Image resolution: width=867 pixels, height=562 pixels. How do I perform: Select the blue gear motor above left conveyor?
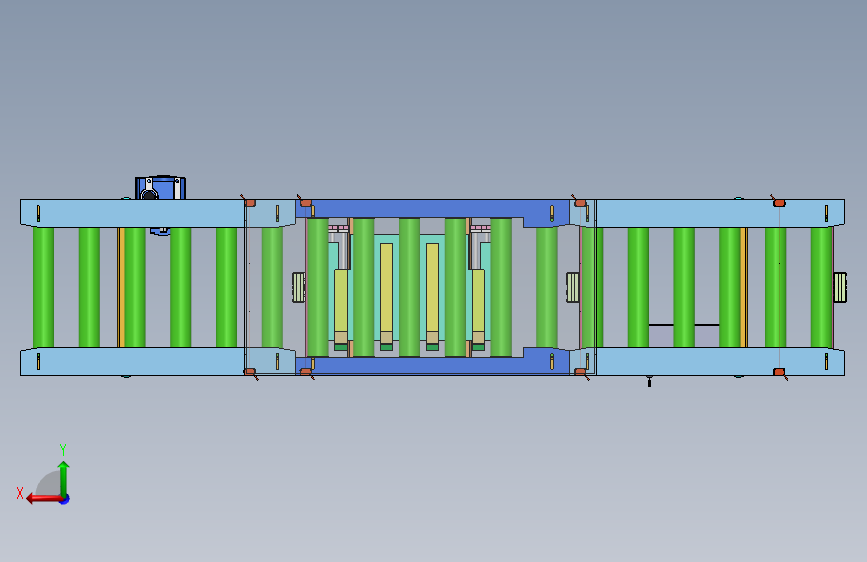click(160, 188)
